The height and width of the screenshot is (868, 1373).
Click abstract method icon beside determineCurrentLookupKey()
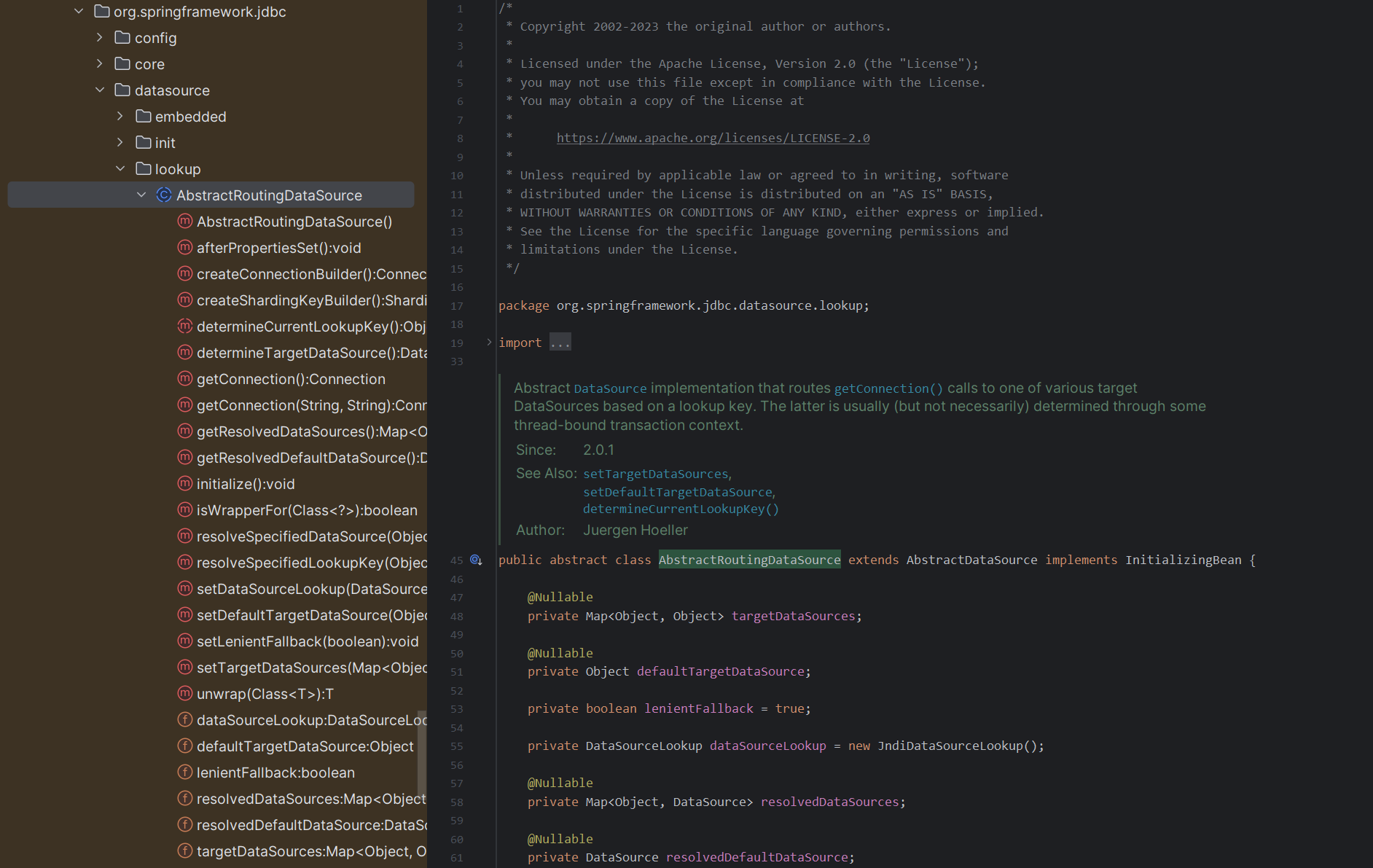click(x=185, y=326)
